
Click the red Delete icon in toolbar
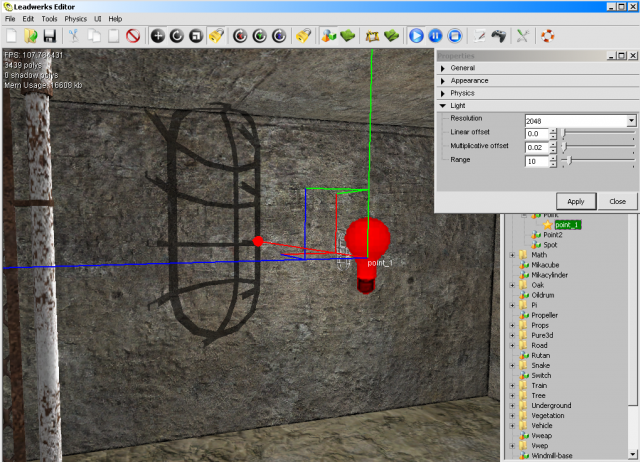tap(132, 35)
